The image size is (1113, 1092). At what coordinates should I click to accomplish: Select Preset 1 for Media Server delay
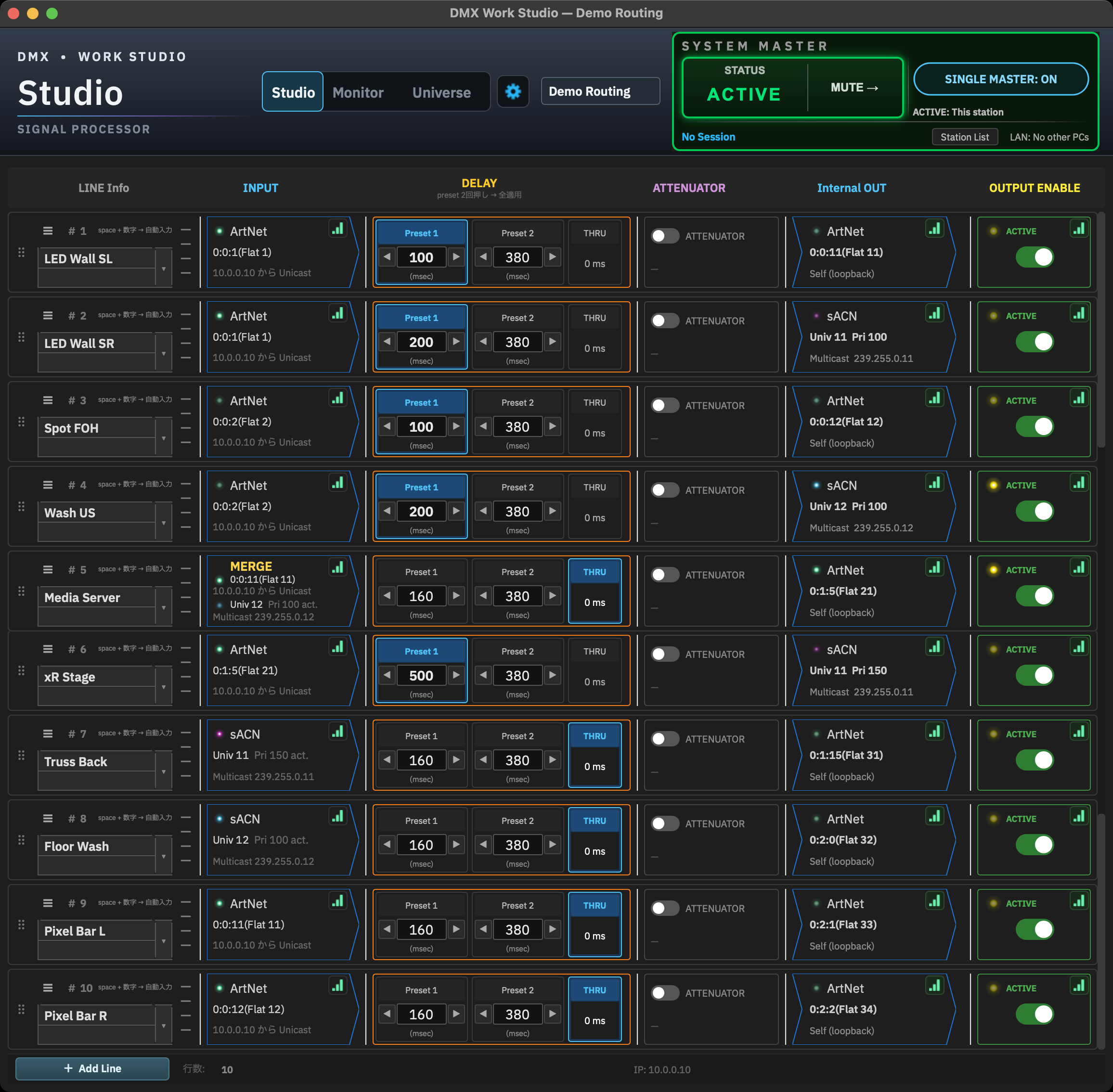tap(421, 572)
